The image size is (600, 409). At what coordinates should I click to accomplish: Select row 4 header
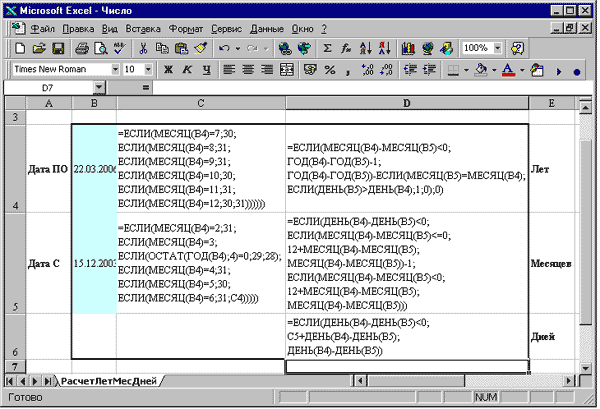15,168
